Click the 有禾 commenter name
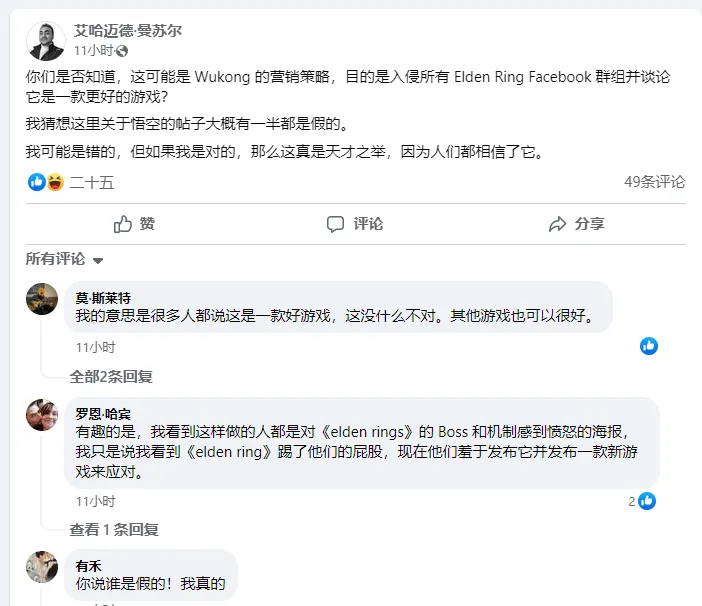Image resolution: width=702 pixels, height=606 pixels. tap(89, 566)
